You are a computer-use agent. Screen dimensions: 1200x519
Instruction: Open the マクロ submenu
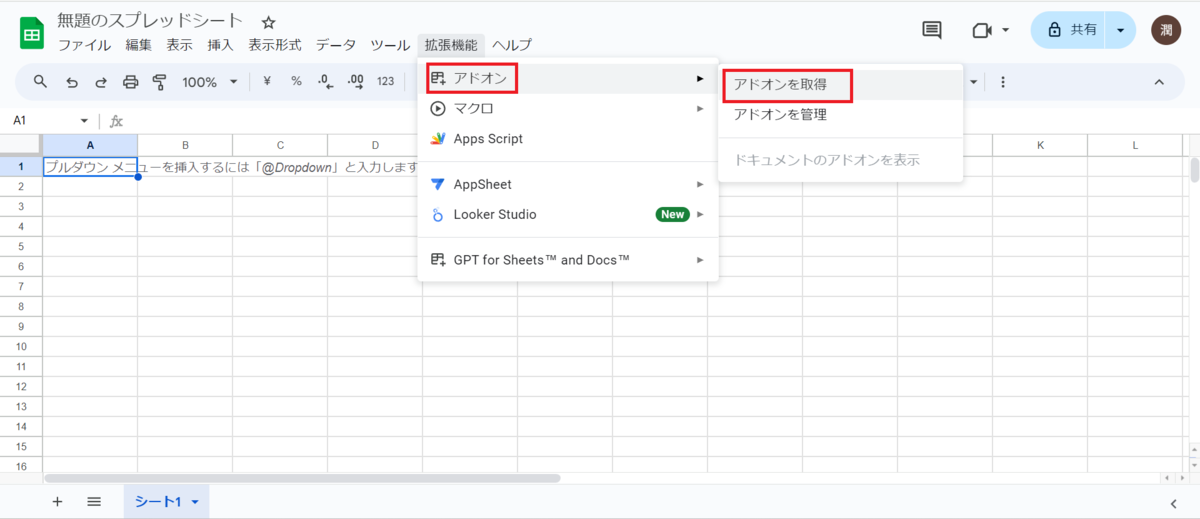568,108
